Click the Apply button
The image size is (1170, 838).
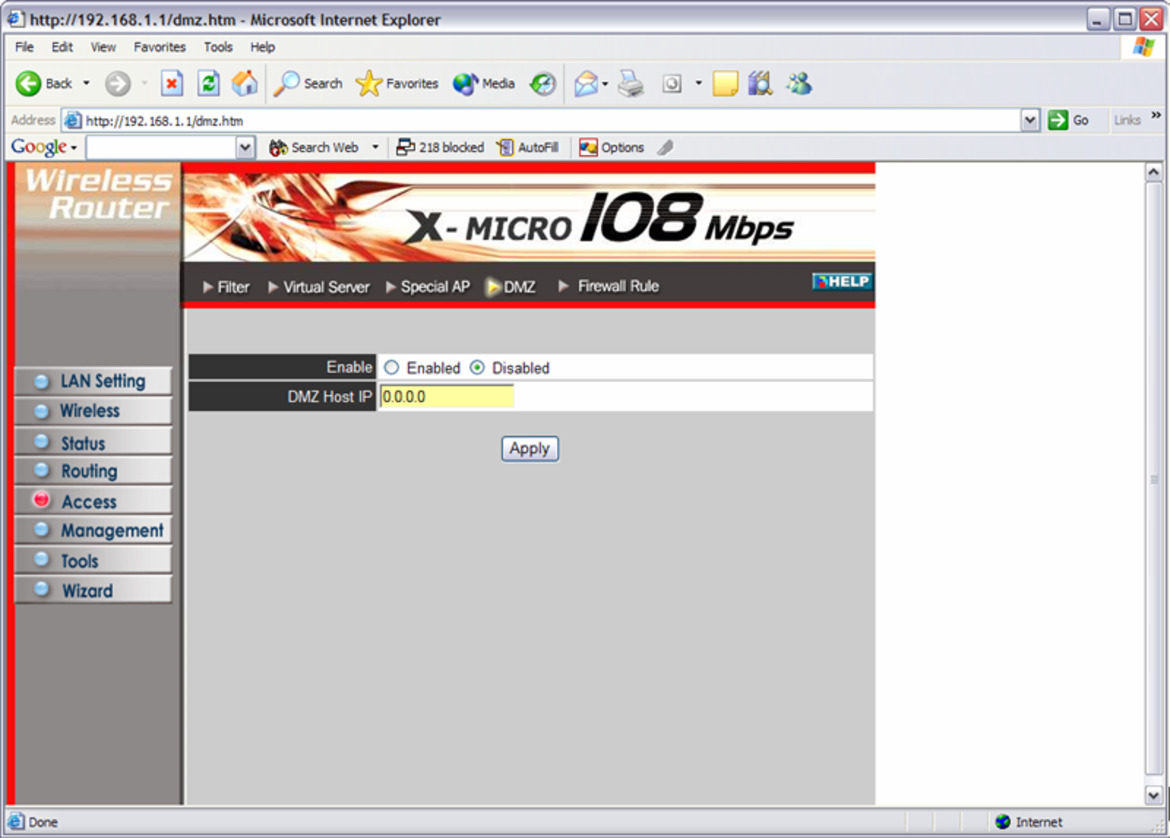click(x=530, y=448)
